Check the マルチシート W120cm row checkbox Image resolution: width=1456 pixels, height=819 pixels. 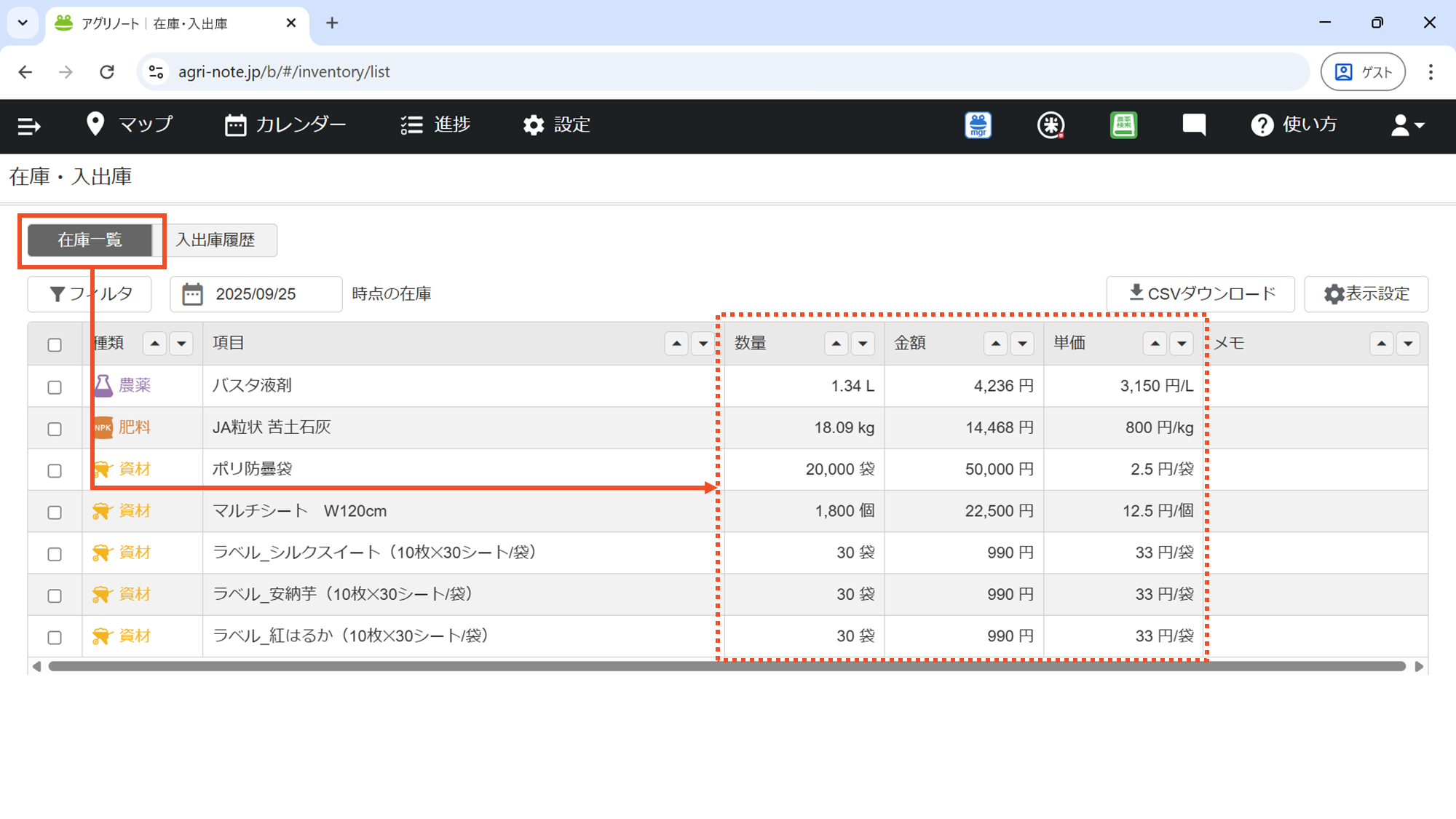[55, 513]
